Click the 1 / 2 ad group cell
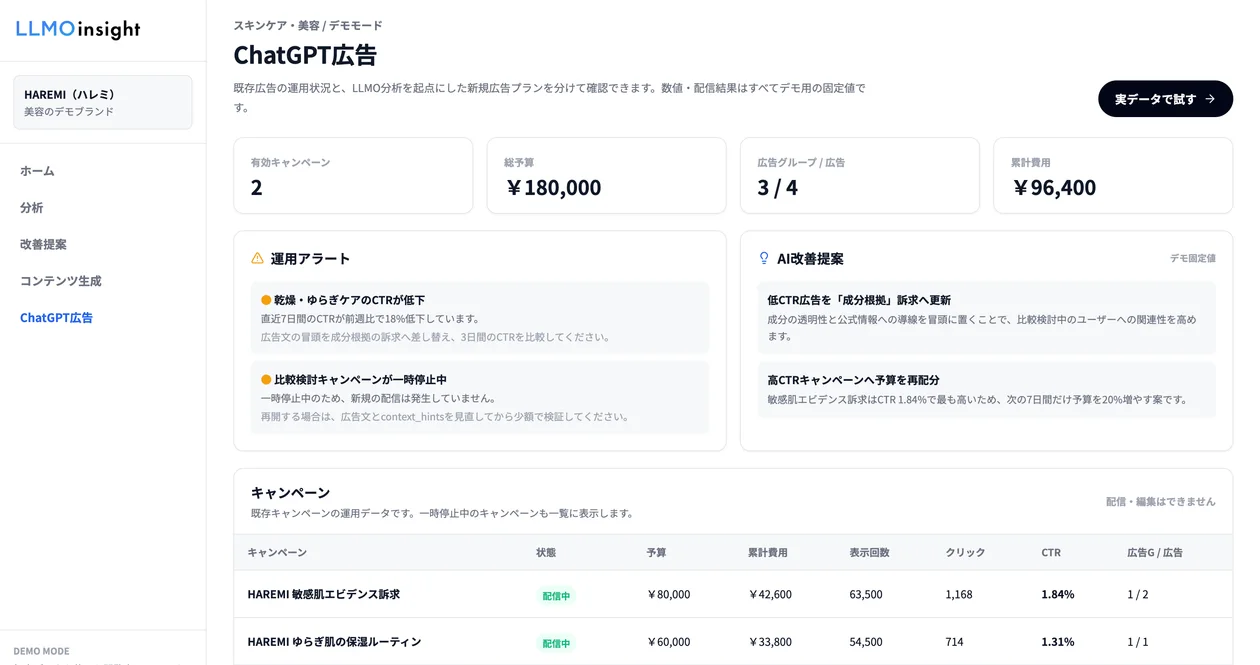This screenshot has width=1260, height=665. tap(1138, 595)
